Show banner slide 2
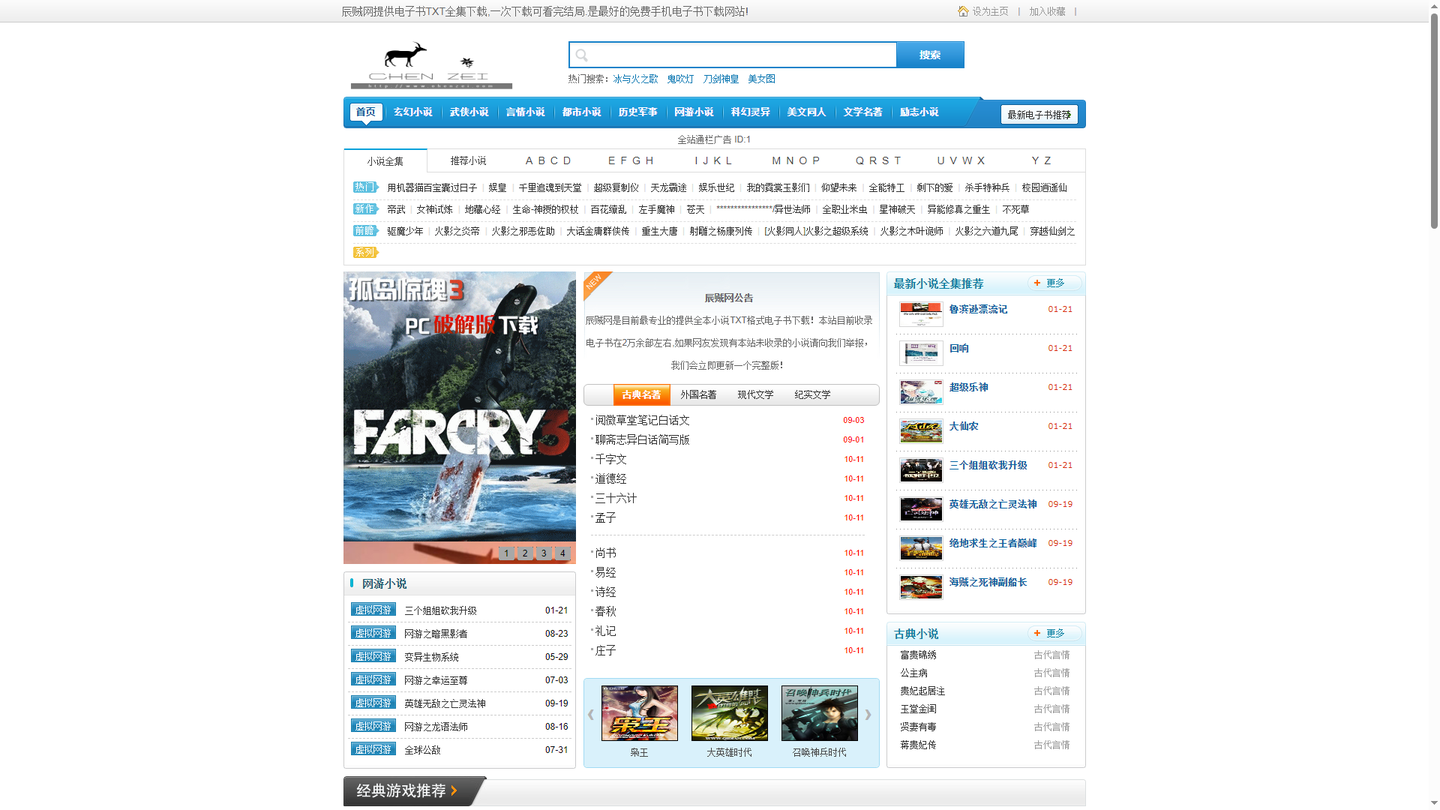Screen dimensions: 1440x810 tap(525, 553)
